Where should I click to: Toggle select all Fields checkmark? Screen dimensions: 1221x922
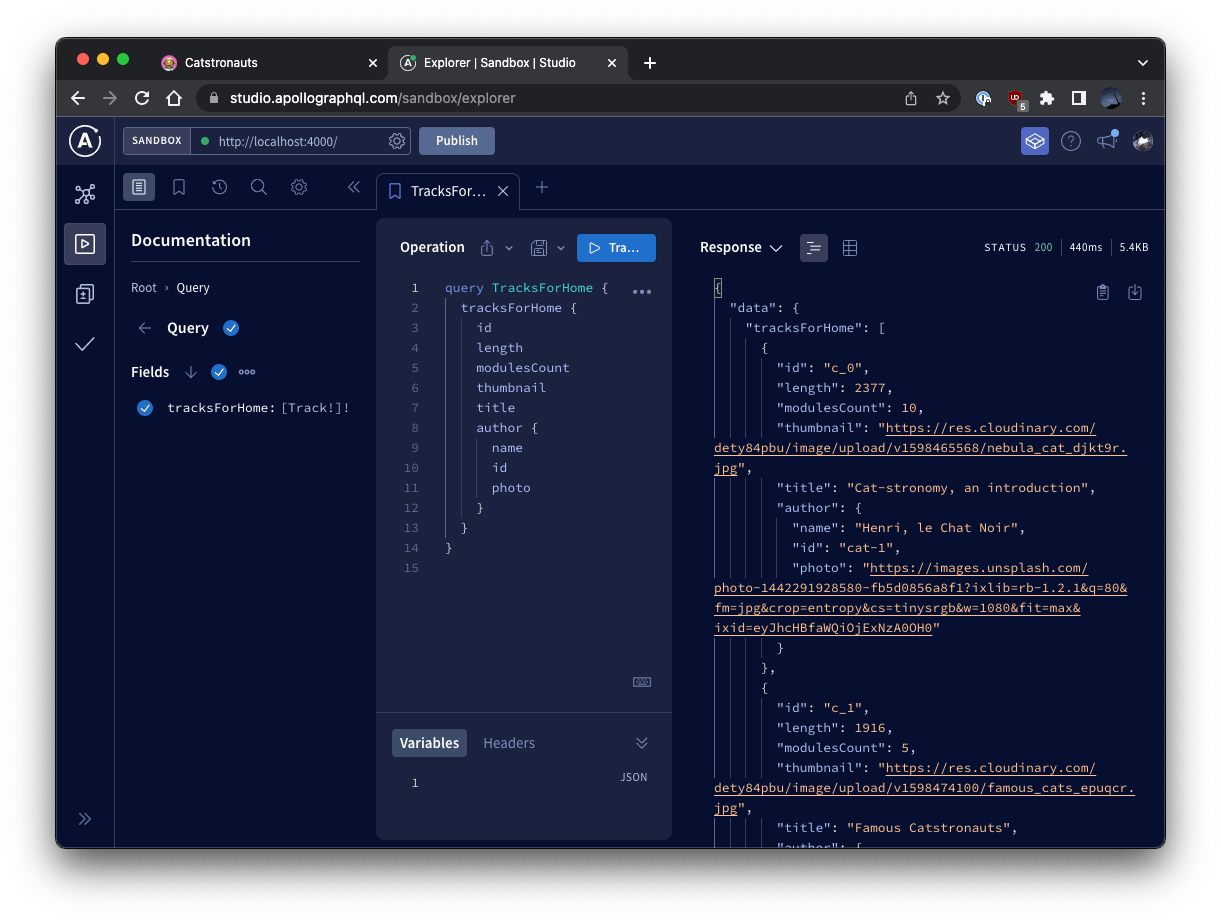(219, 372)
